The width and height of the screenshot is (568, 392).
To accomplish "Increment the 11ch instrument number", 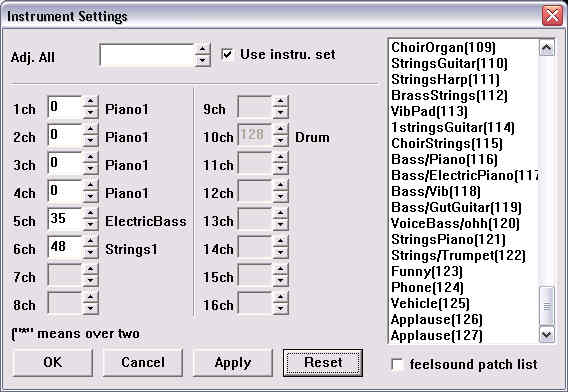I will (280, 157).
